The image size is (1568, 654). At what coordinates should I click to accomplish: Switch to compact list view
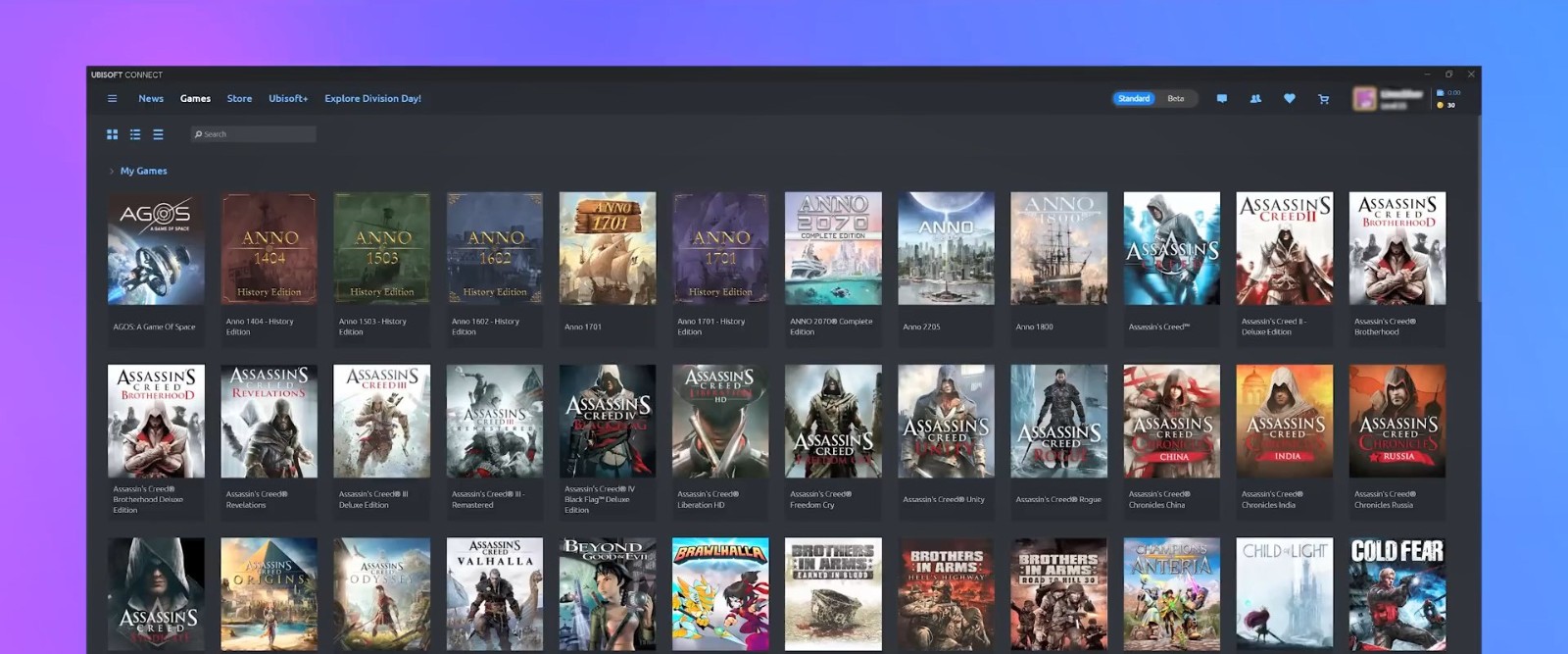coord(158,134)
